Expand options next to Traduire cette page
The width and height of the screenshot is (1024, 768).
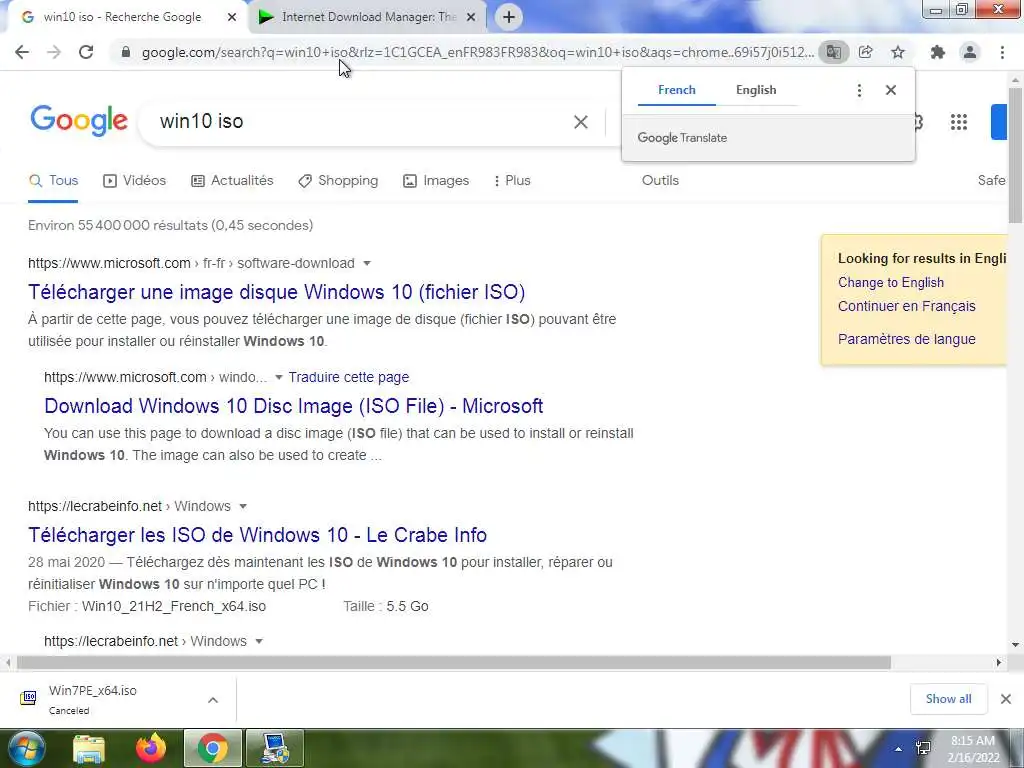(279, 377)
